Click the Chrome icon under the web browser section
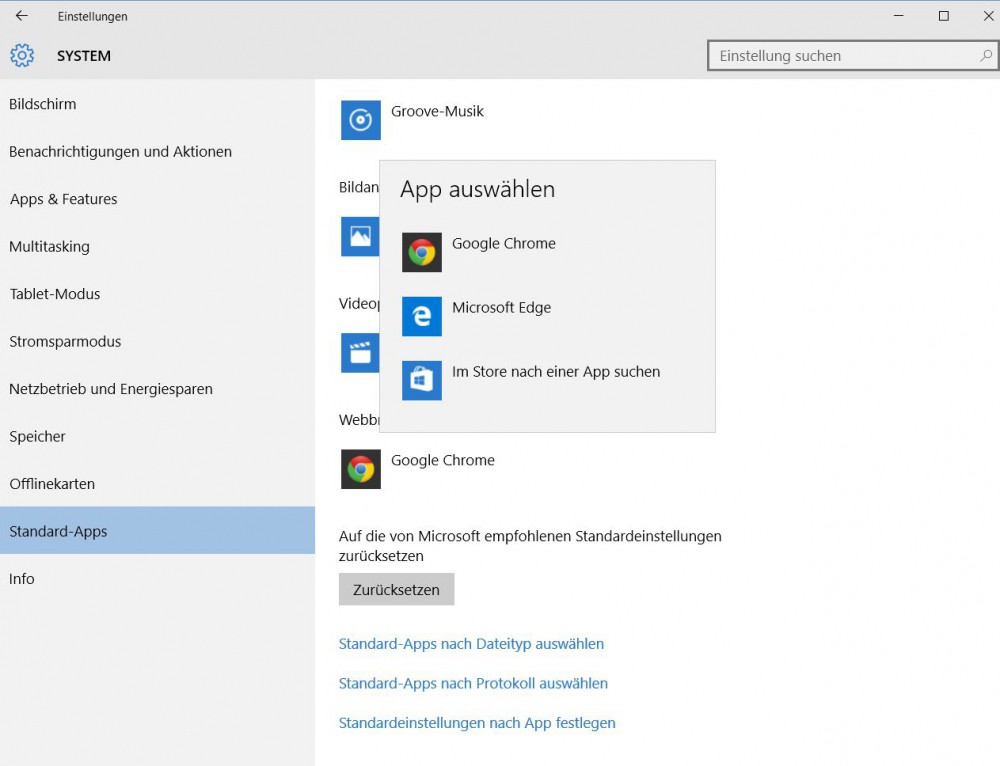 pos(360,469)
